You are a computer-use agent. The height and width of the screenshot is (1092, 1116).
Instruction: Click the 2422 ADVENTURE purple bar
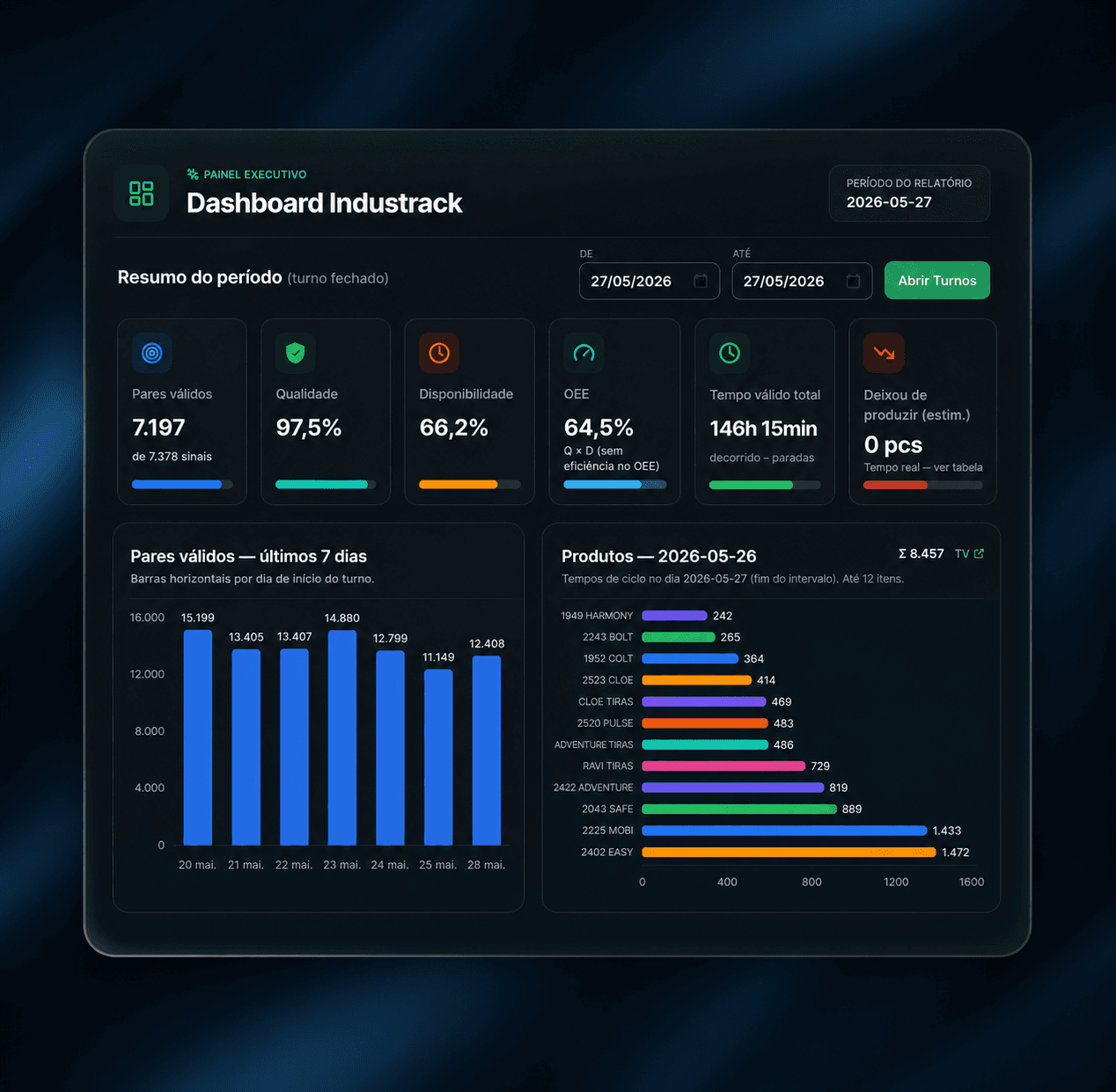[733, 788]
